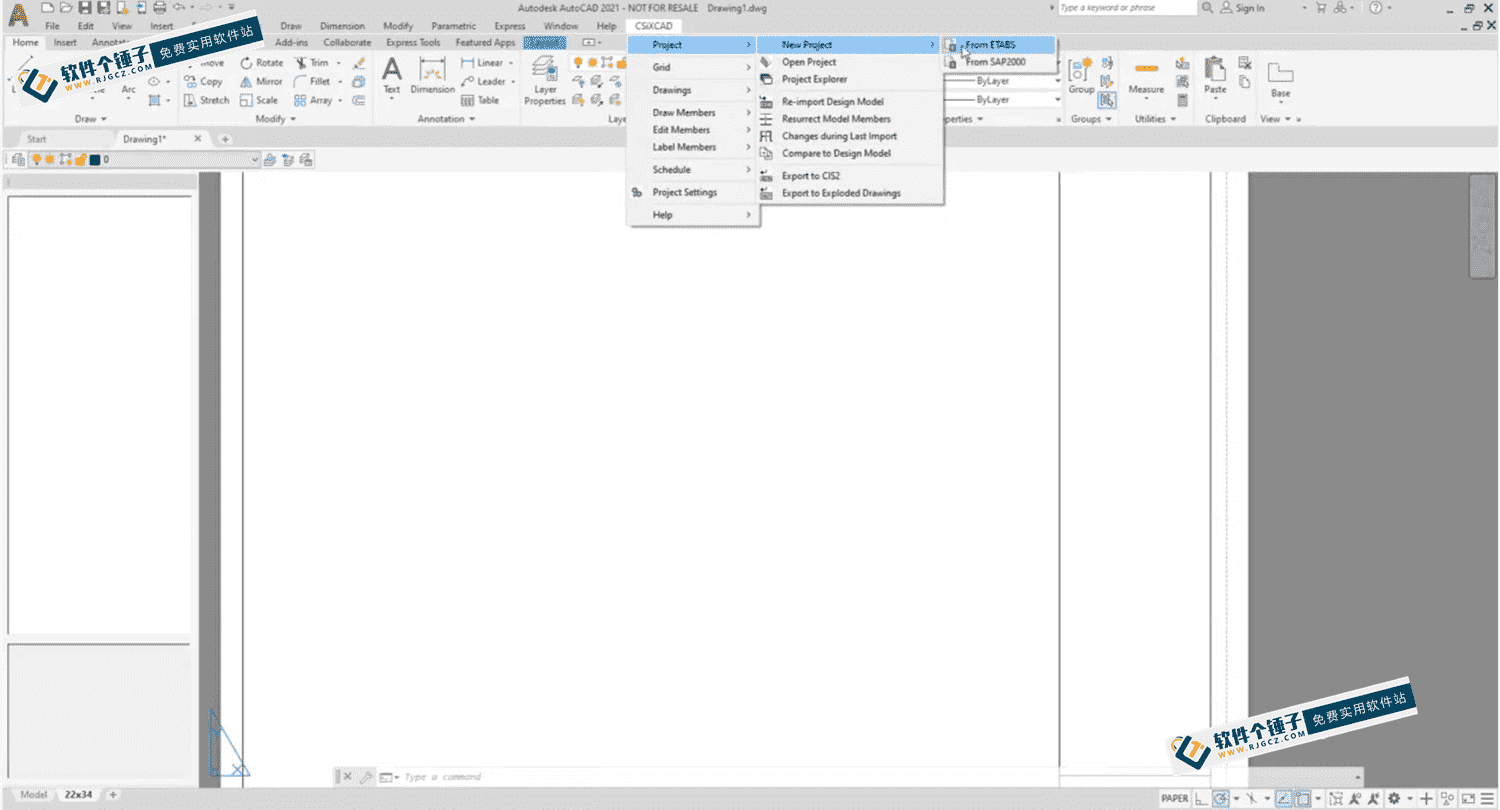Add a new drawing tab with plus button

pyautogui.click(x=226, y=139)
